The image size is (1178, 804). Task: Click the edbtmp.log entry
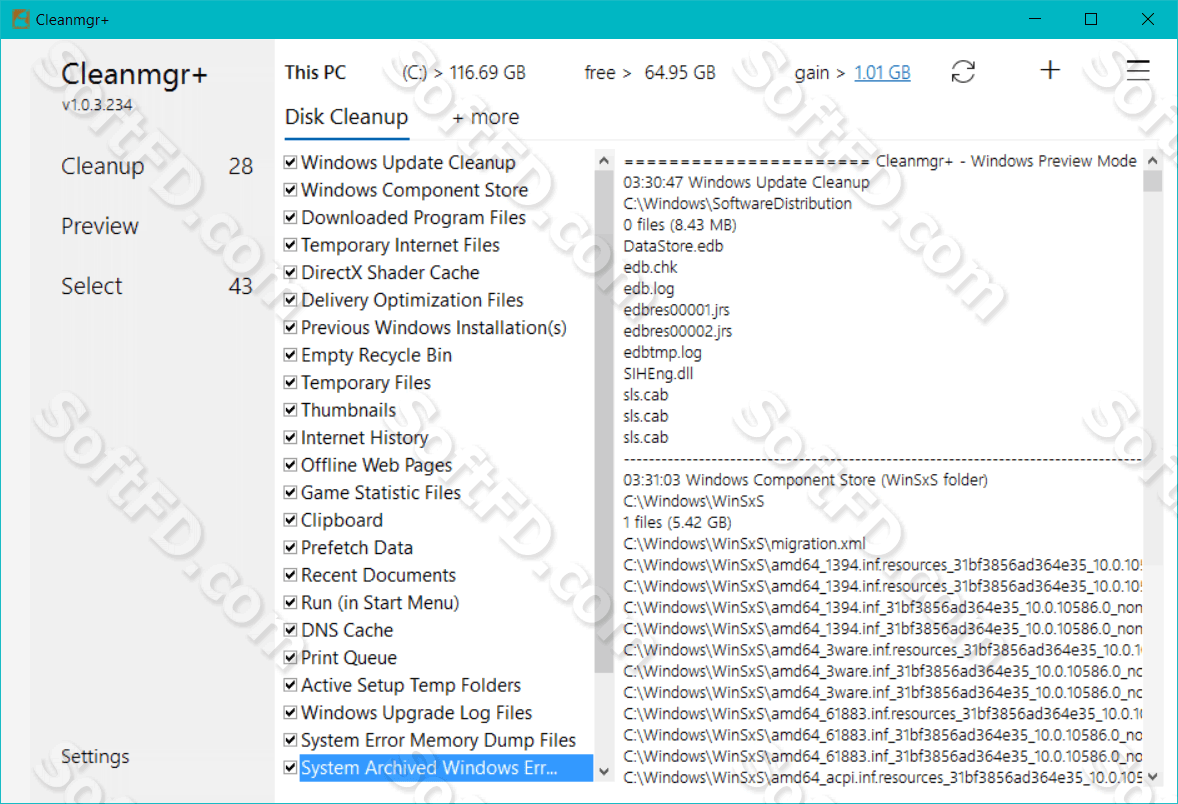pyautogui.click(x=663, y=352)
